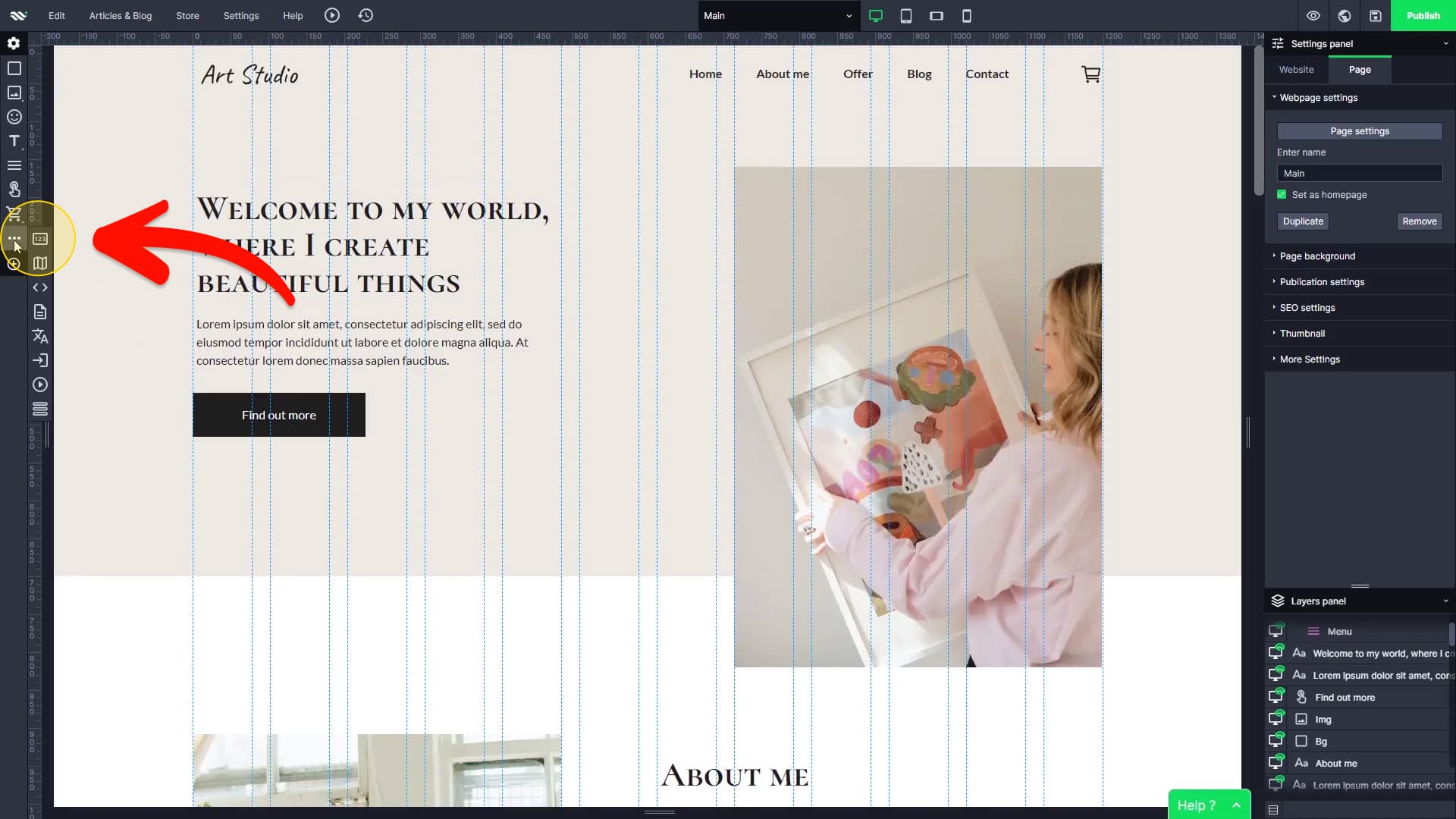Click the Enter name input field
Image resolution: width=1456 pixels, height=819 pixels.
click(1360, 173)
